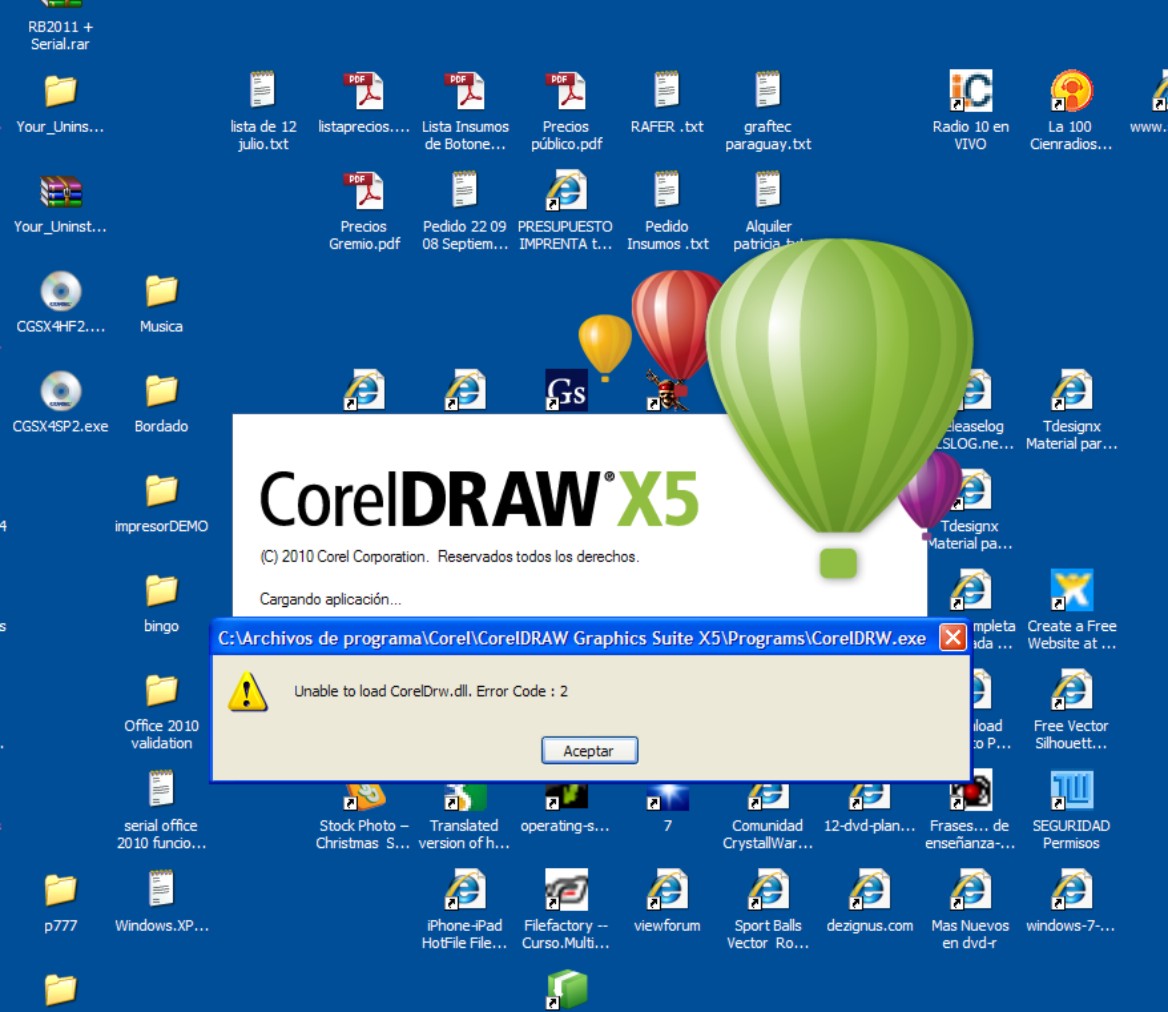Select the Musica folder icon
The width and height of the screenshot is (1168, 1012).
[161, 292]
